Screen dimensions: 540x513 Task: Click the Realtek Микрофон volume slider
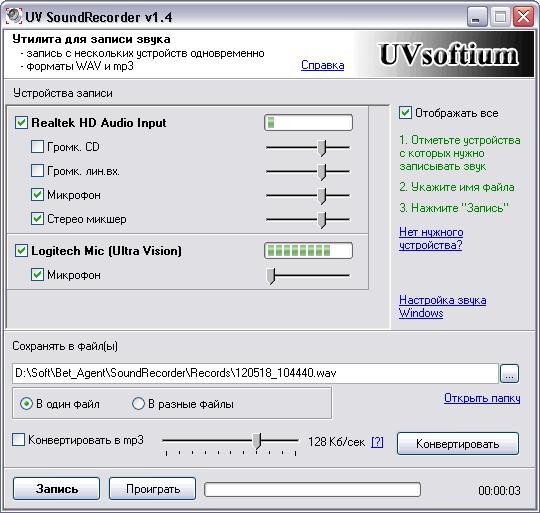(308, 196)
